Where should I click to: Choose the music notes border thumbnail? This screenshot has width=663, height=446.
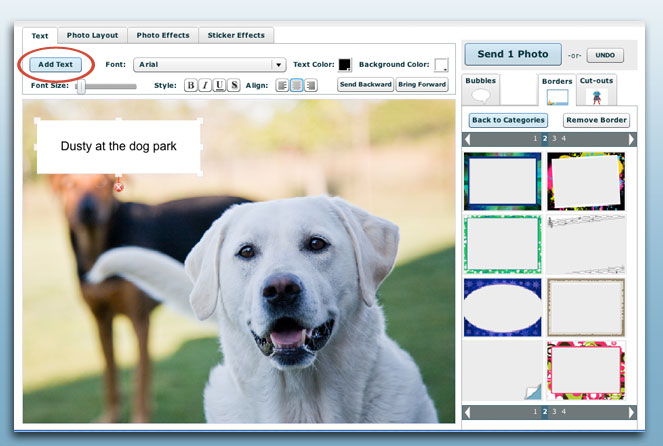coord(586,244)
